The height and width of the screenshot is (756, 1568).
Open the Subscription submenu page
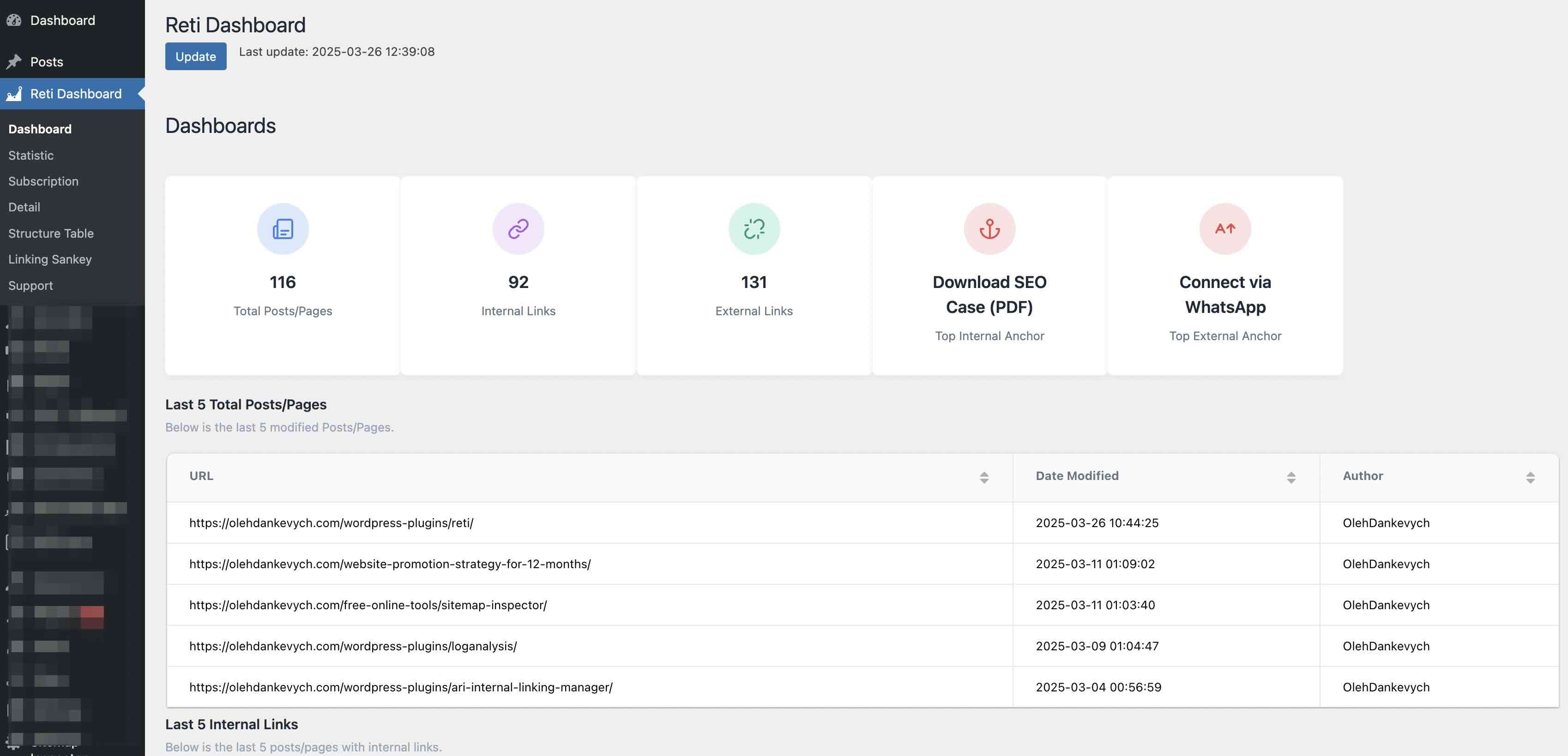(43, 181)
